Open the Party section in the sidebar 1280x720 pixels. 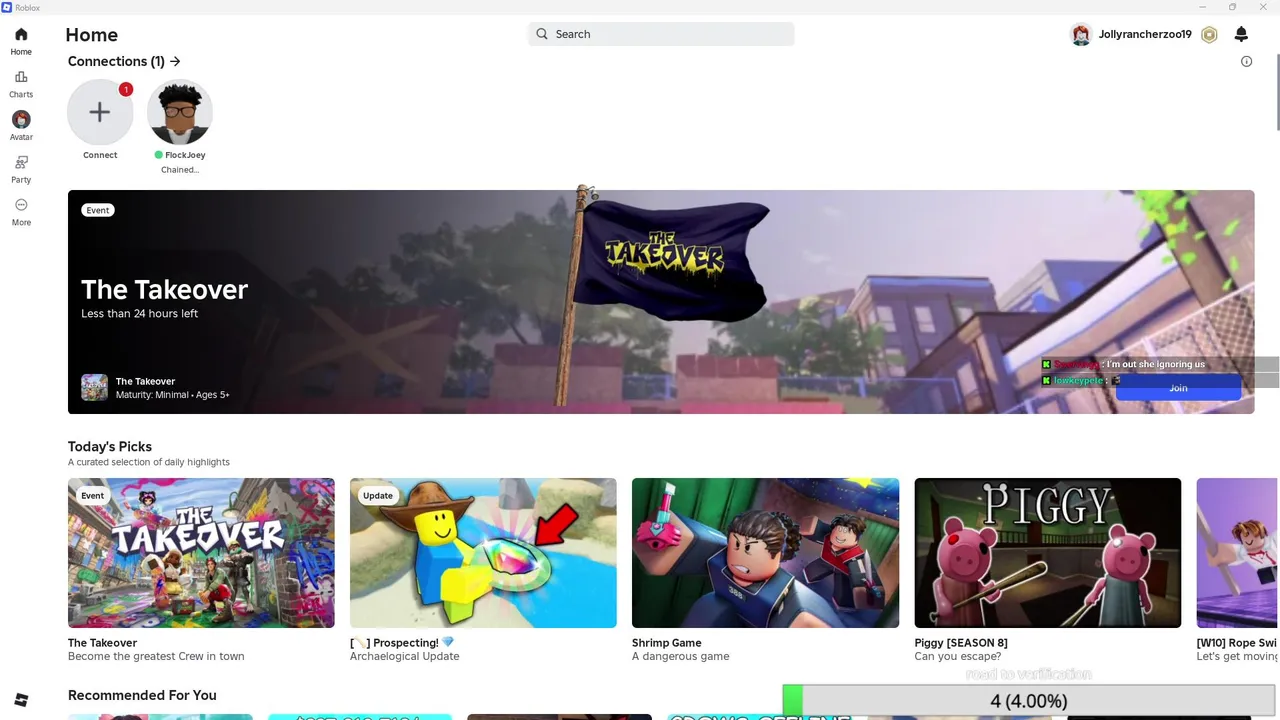tap(21, 169)
